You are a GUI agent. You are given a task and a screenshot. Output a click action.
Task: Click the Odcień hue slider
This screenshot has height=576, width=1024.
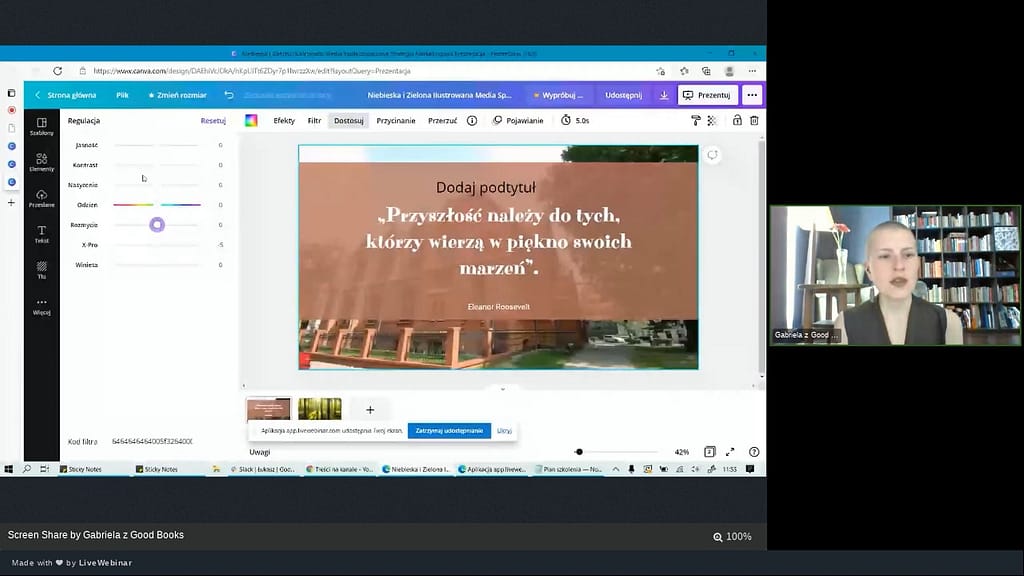click(157, 204)
